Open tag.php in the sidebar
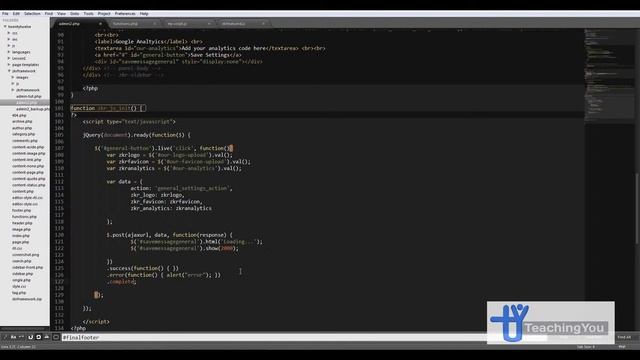The image size is (640, 360). tap(19, 293)
